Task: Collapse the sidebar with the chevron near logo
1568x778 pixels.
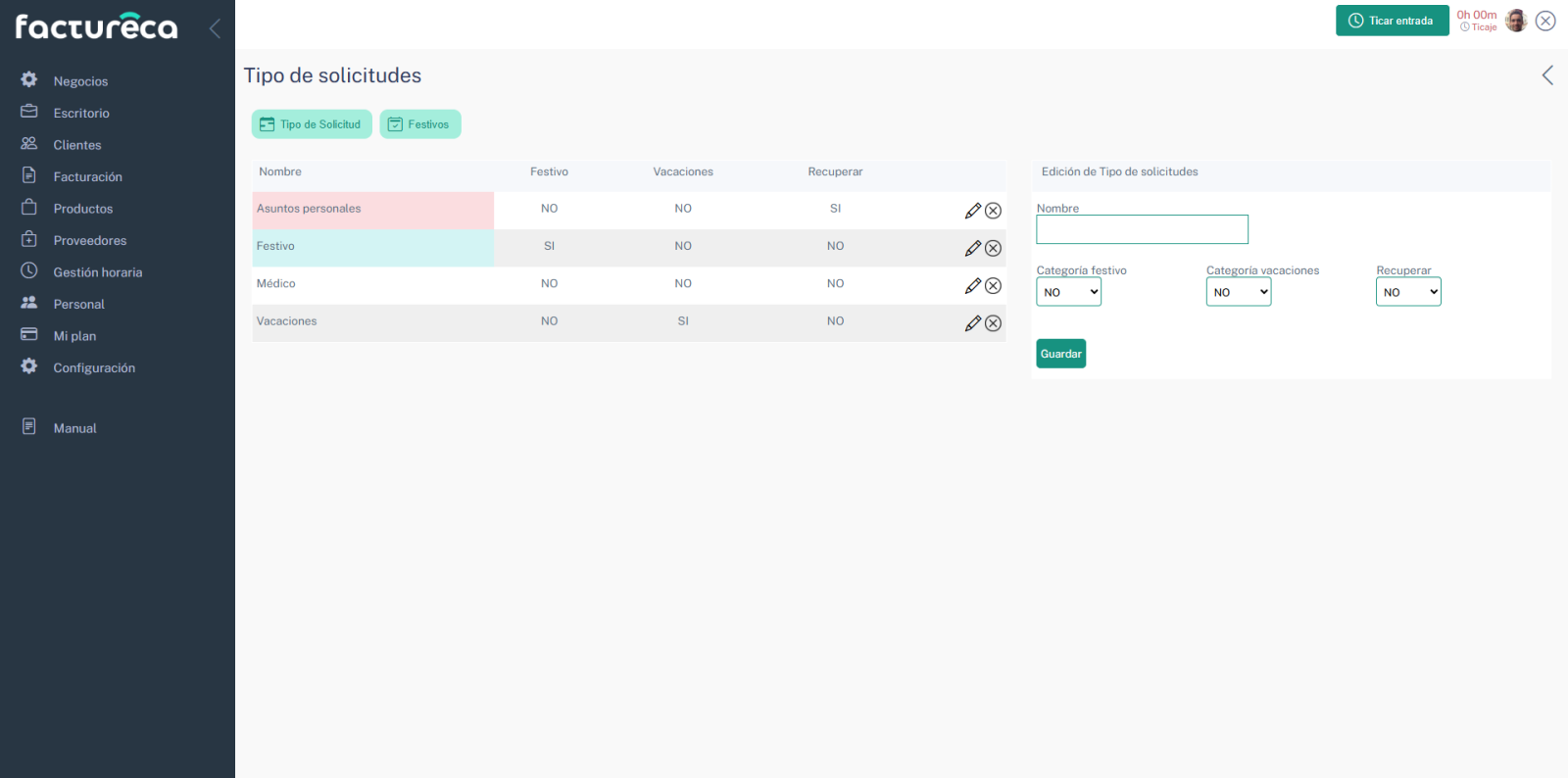Action: [215, 28]
